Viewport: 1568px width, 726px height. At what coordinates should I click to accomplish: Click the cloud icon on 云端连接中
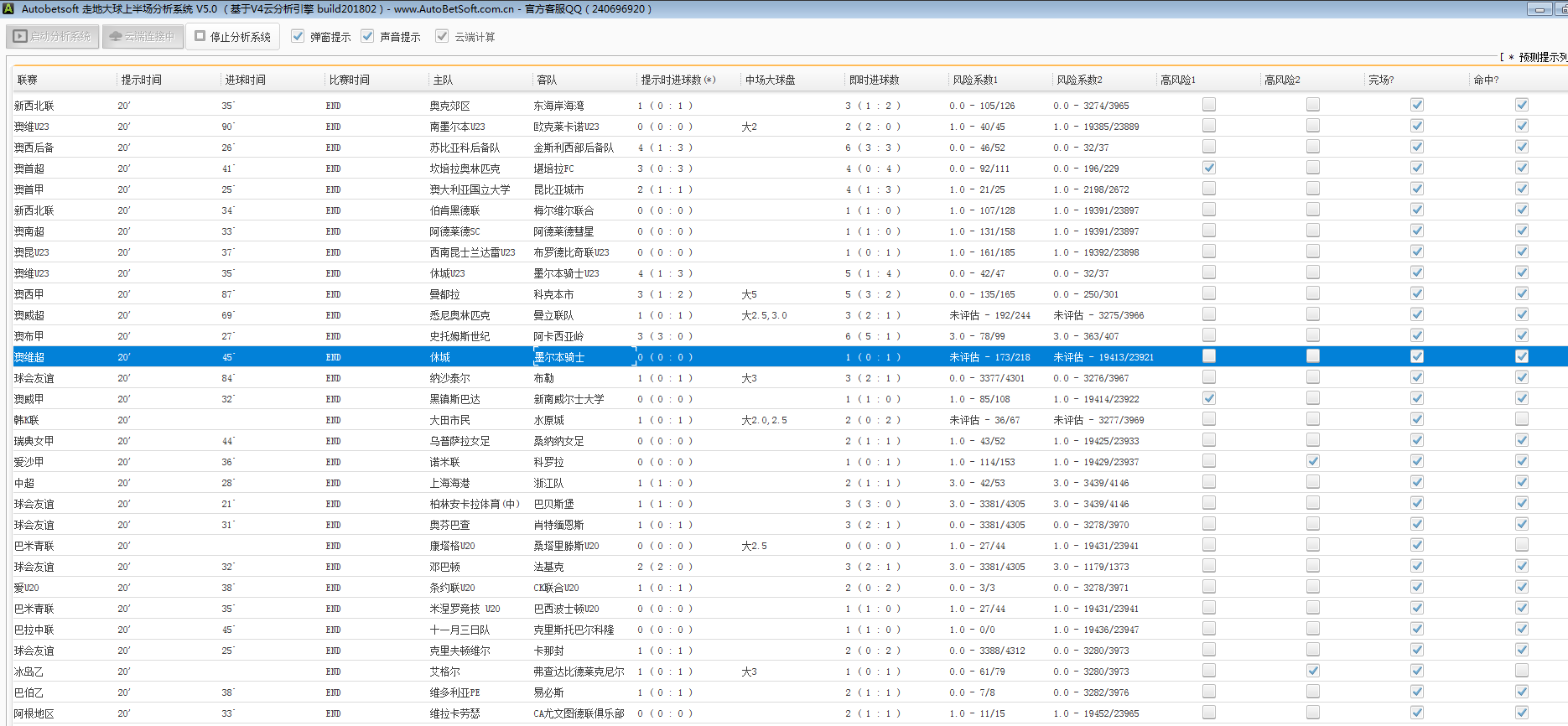pos(116,36)
